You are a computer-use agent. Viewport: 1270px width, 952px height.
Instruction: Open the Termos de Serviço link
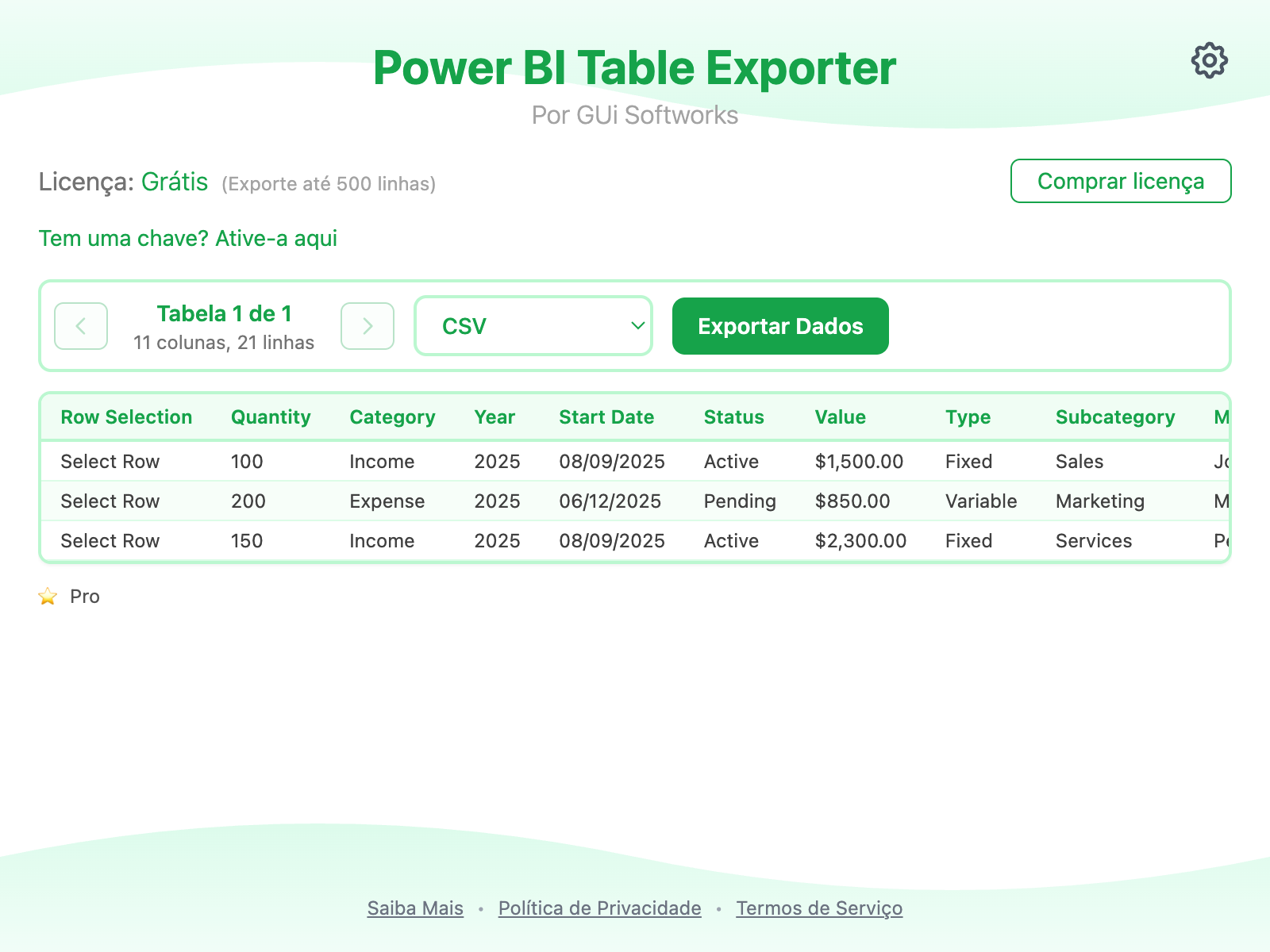click(x=818, y=908)
